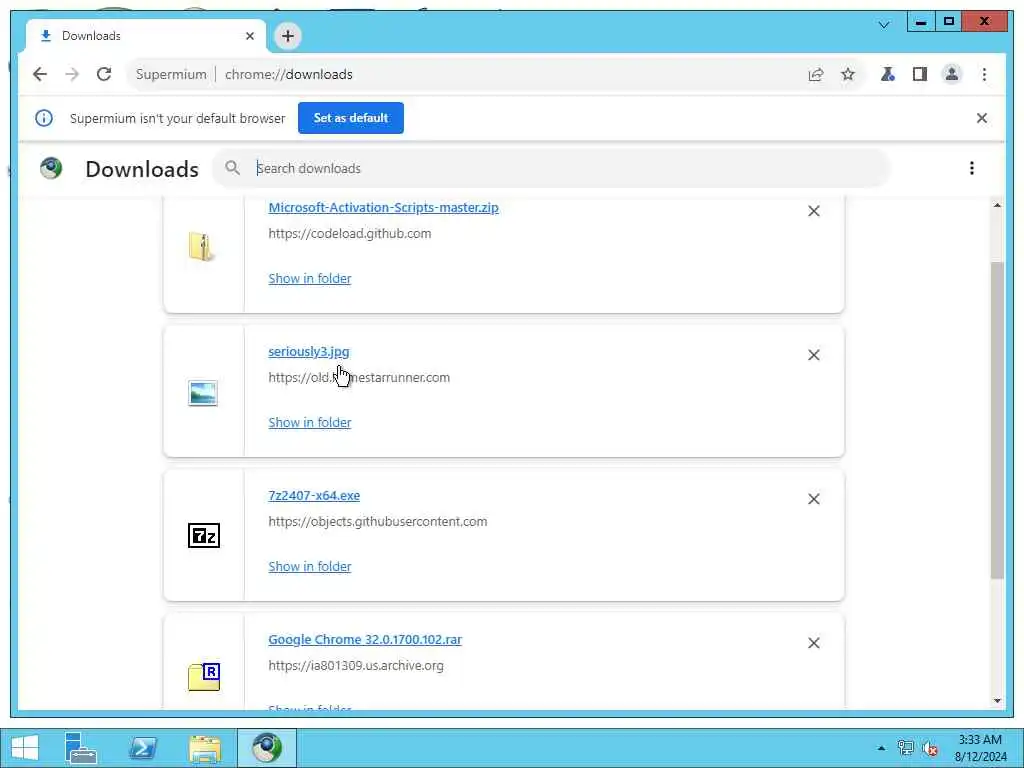Click the search magnifier icon

232,168
